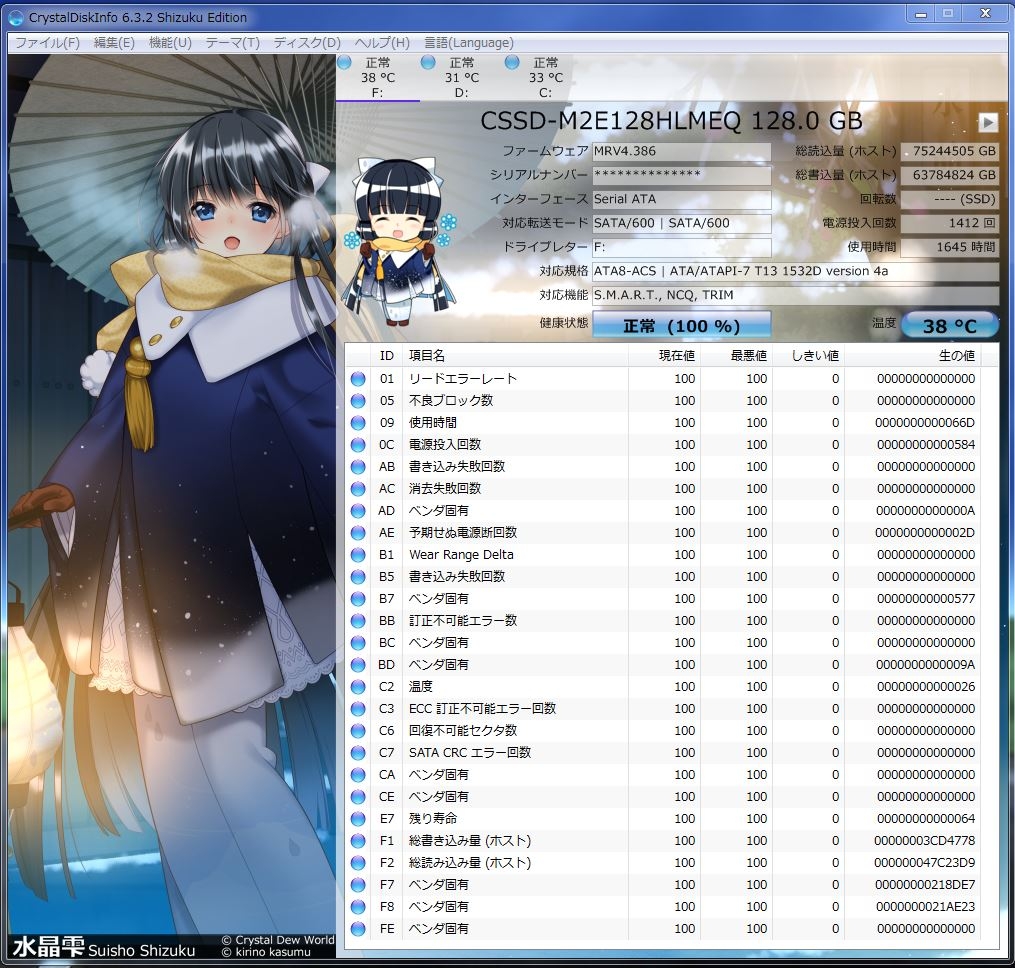Select the C: drive tab at 33 °C
The height and width of the screenshot is (968, 1015).
(x=546, y=77)
